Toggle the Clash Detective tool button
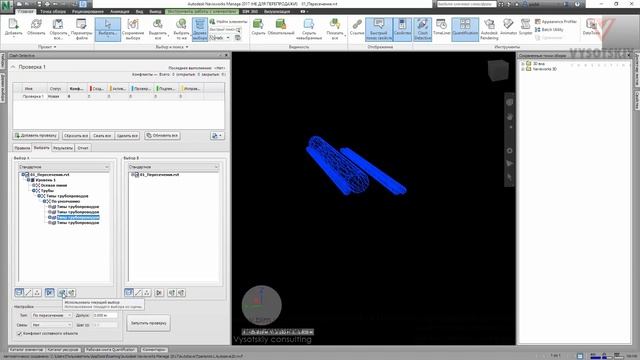Image resolution: width=640 pixels, height=360 pixels. coord(422,29)
